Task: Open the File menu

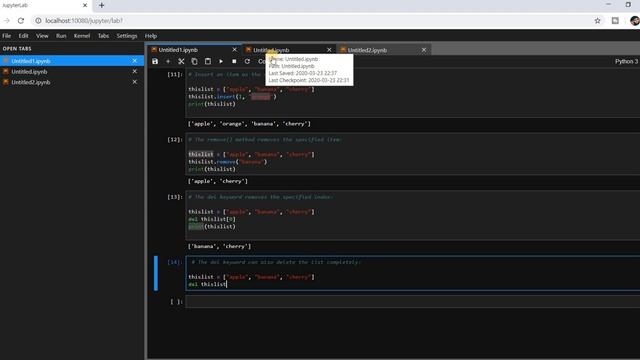Action: tap(7, 36)
